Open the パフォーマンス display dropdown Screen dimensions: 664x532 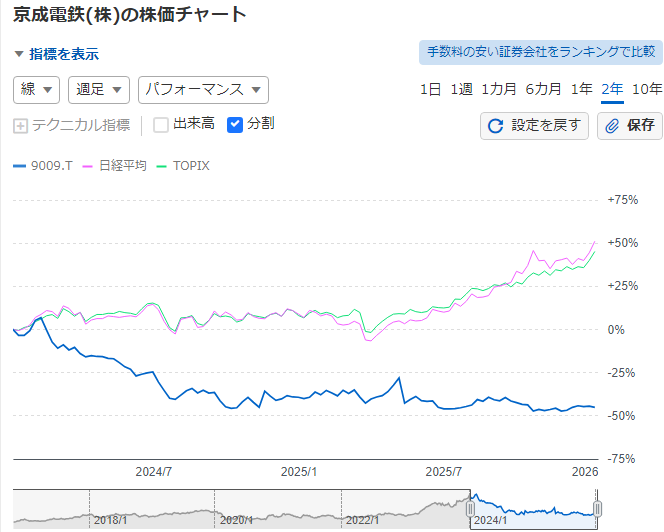tap(203, 90)
